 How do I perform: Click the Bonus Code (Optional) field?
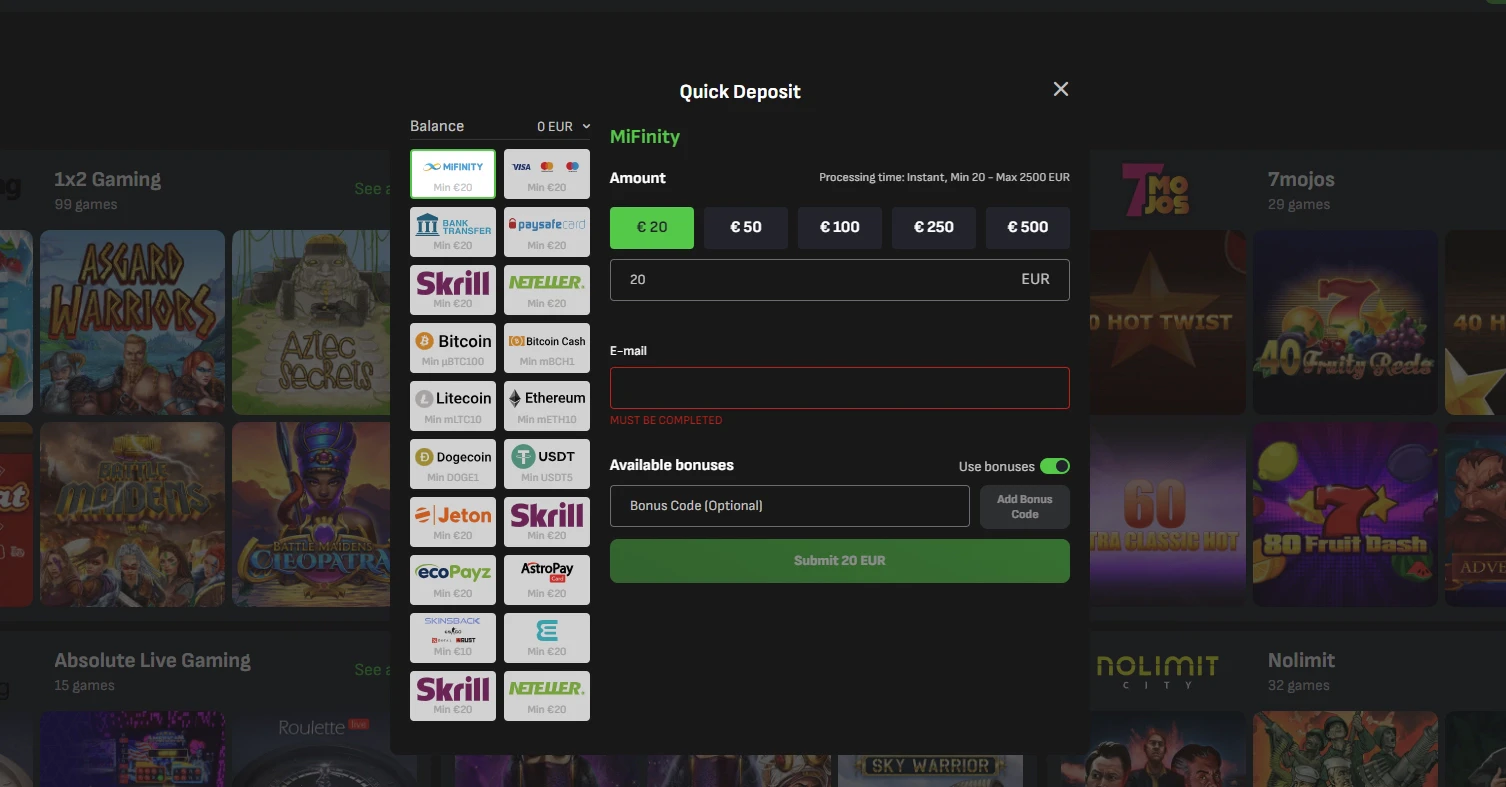pyautogui.click(x=790, y=506)
